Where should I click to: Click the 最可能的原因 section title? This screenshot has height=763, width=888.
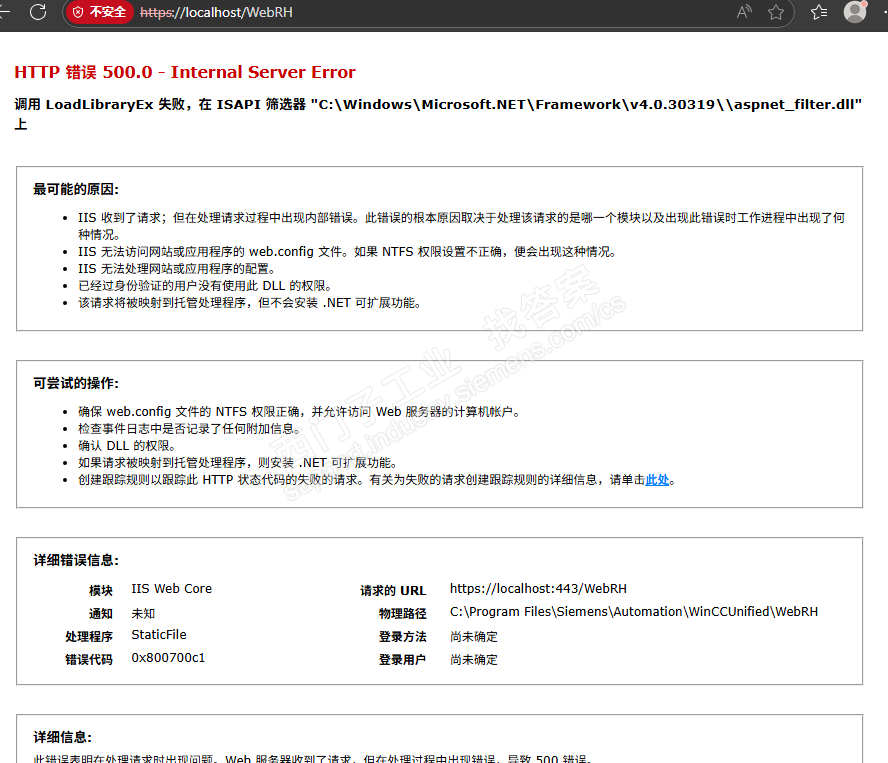pos(76,189)
